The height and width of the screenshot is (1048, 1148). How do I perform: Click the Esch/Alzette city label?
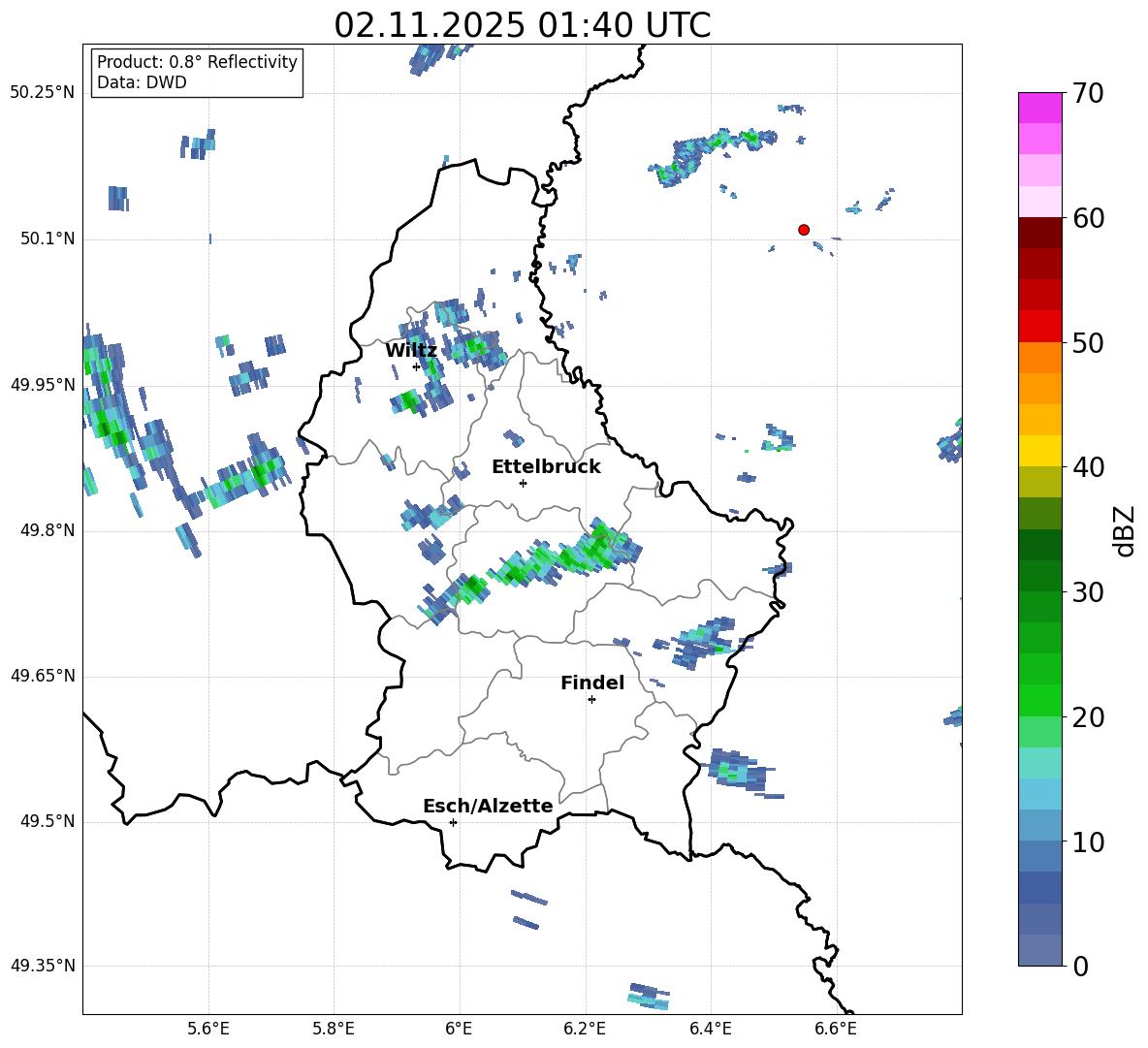pyautogui.click(x=488, y=807)
